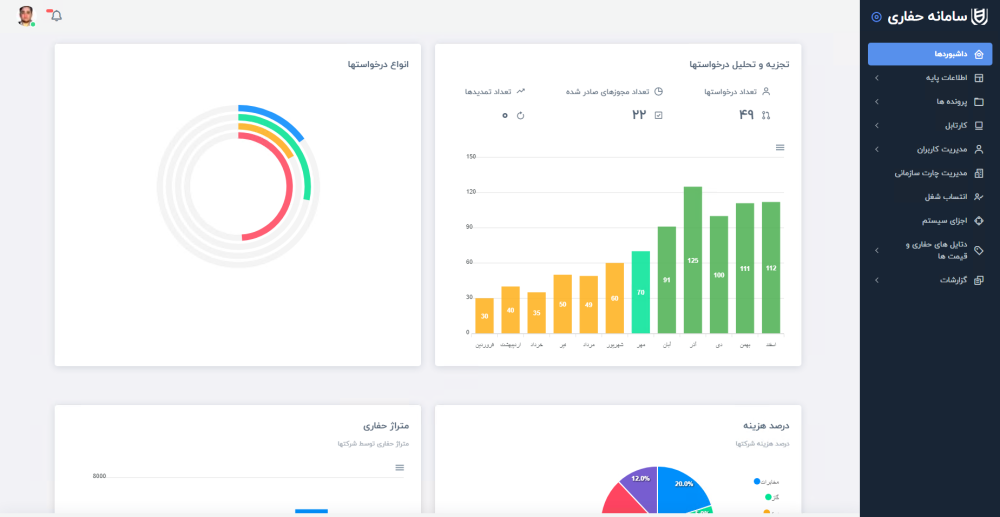Click the مدیریت کاربران user icon
The height and width of the screenshot is (517, 1000).
coord(979,149)
